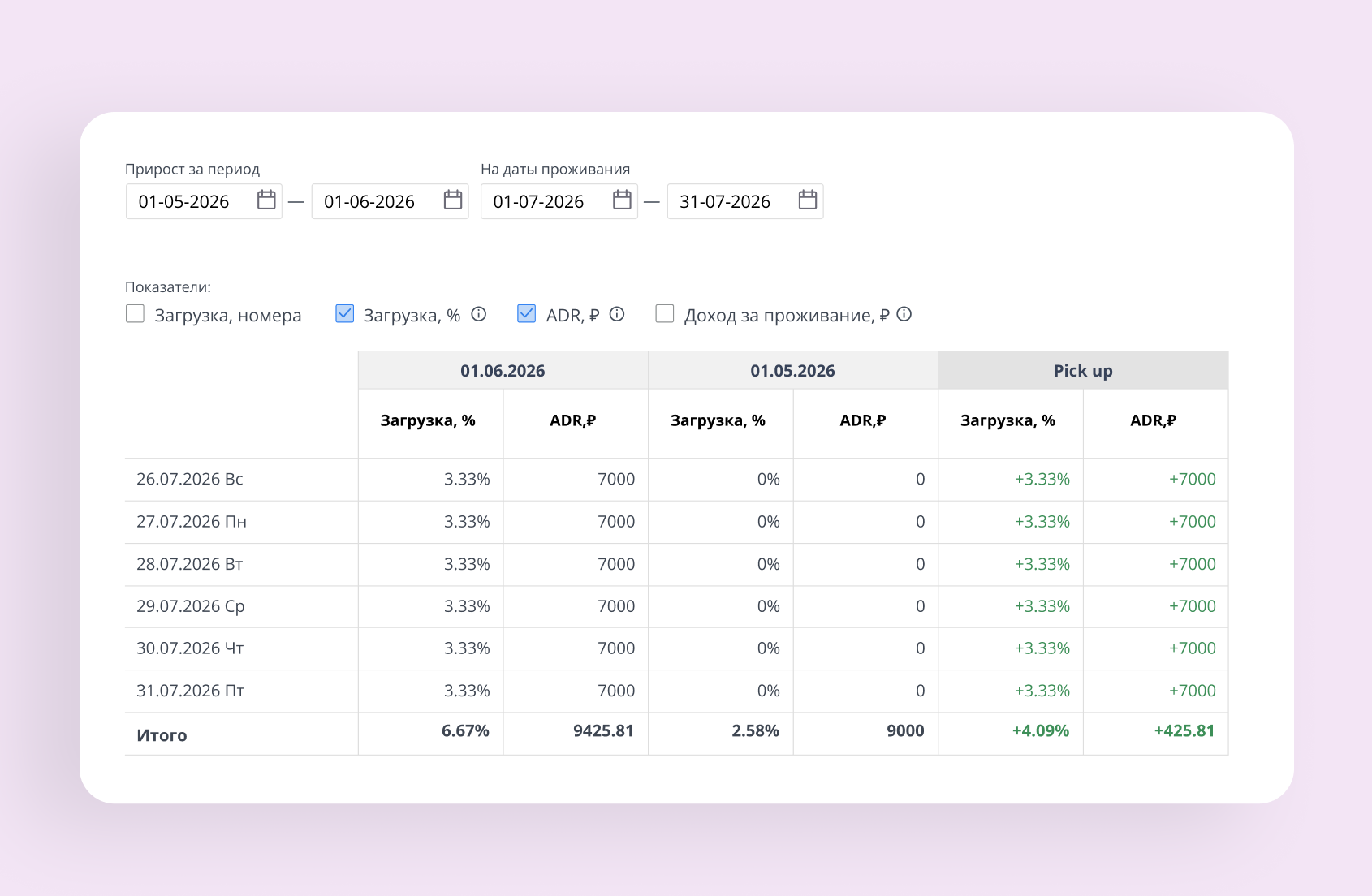This screenshot has width=1372, height=896.
Task: Open calendar for the 01-07-2026 date field
Action: 622,200
